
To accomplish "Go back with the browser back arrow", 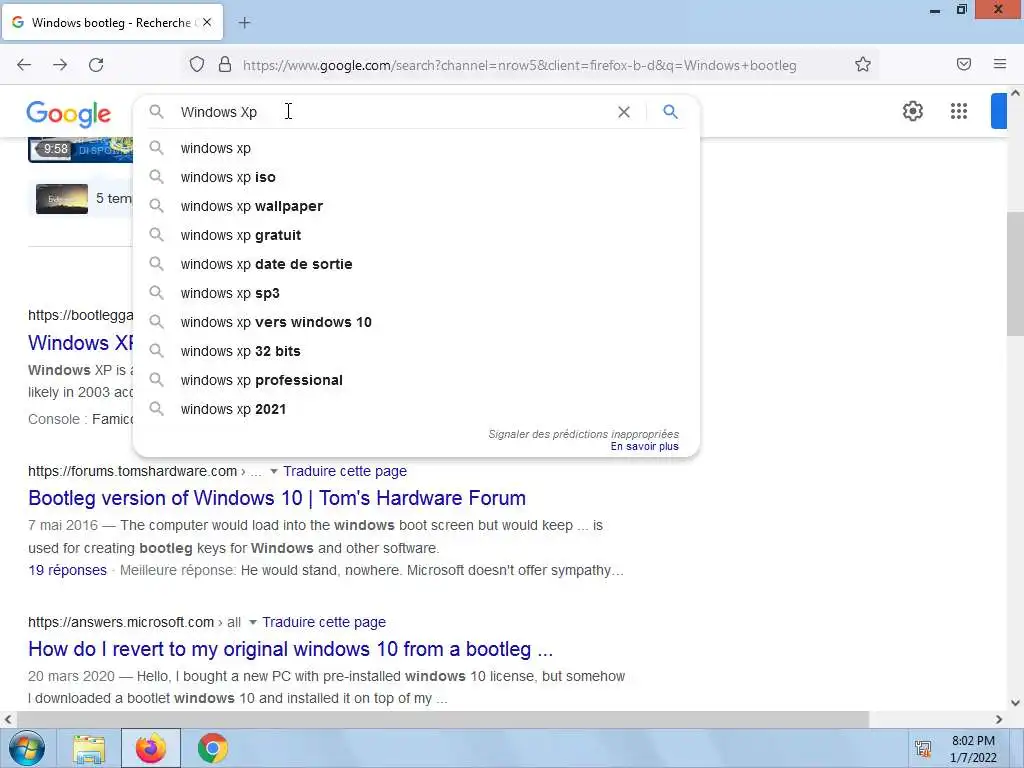I will 24,65.
